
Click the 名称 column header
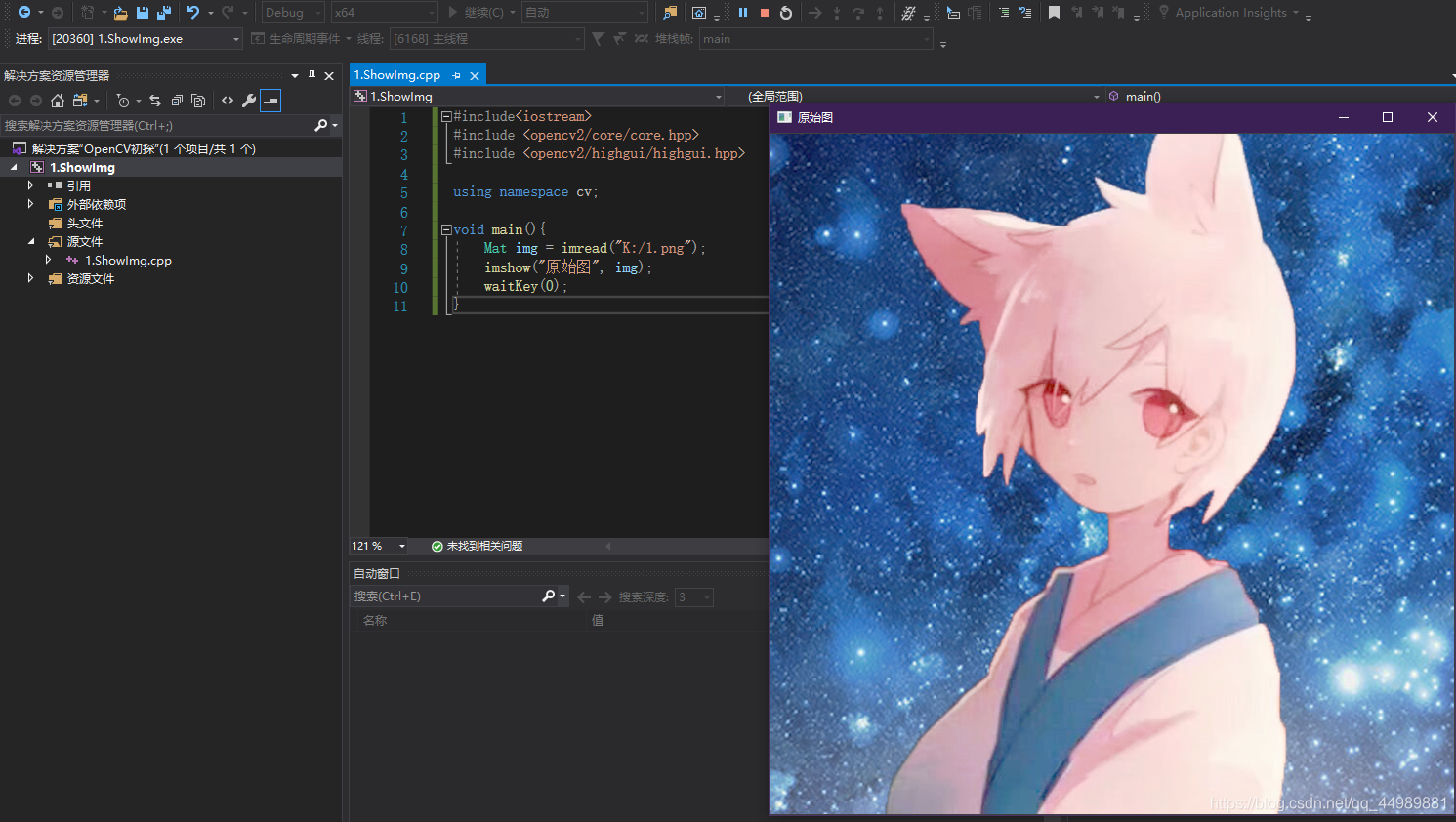(x=375, y=620)
